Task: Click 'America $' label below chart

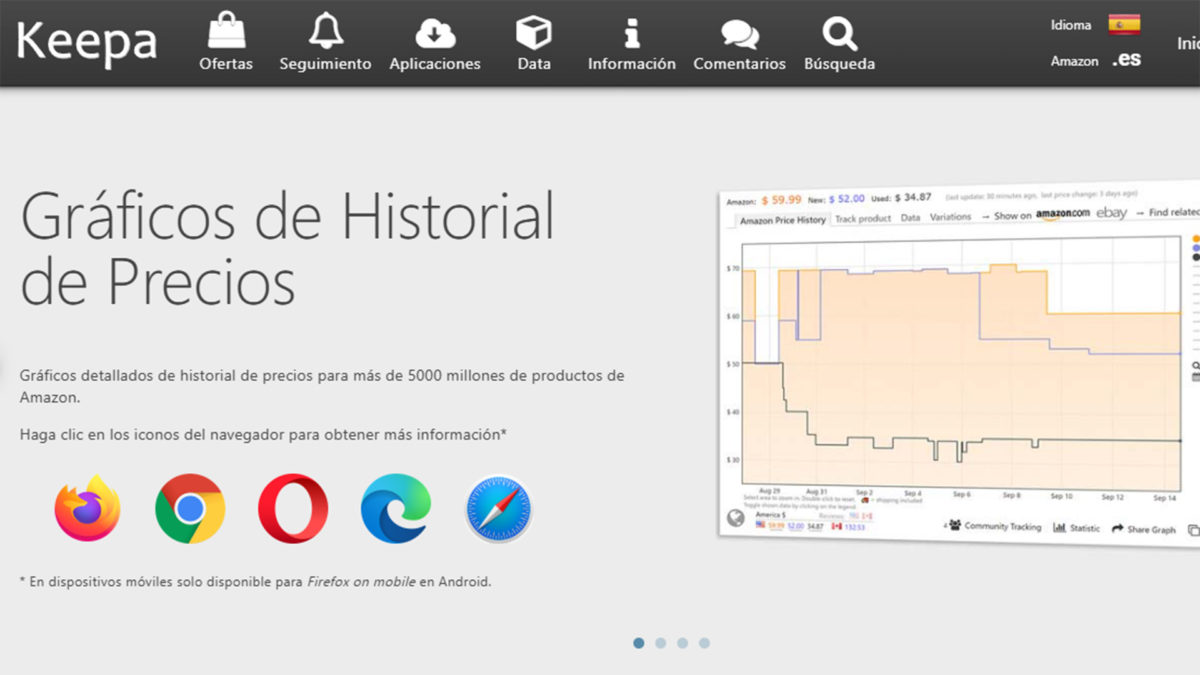Action: (771, 515)
